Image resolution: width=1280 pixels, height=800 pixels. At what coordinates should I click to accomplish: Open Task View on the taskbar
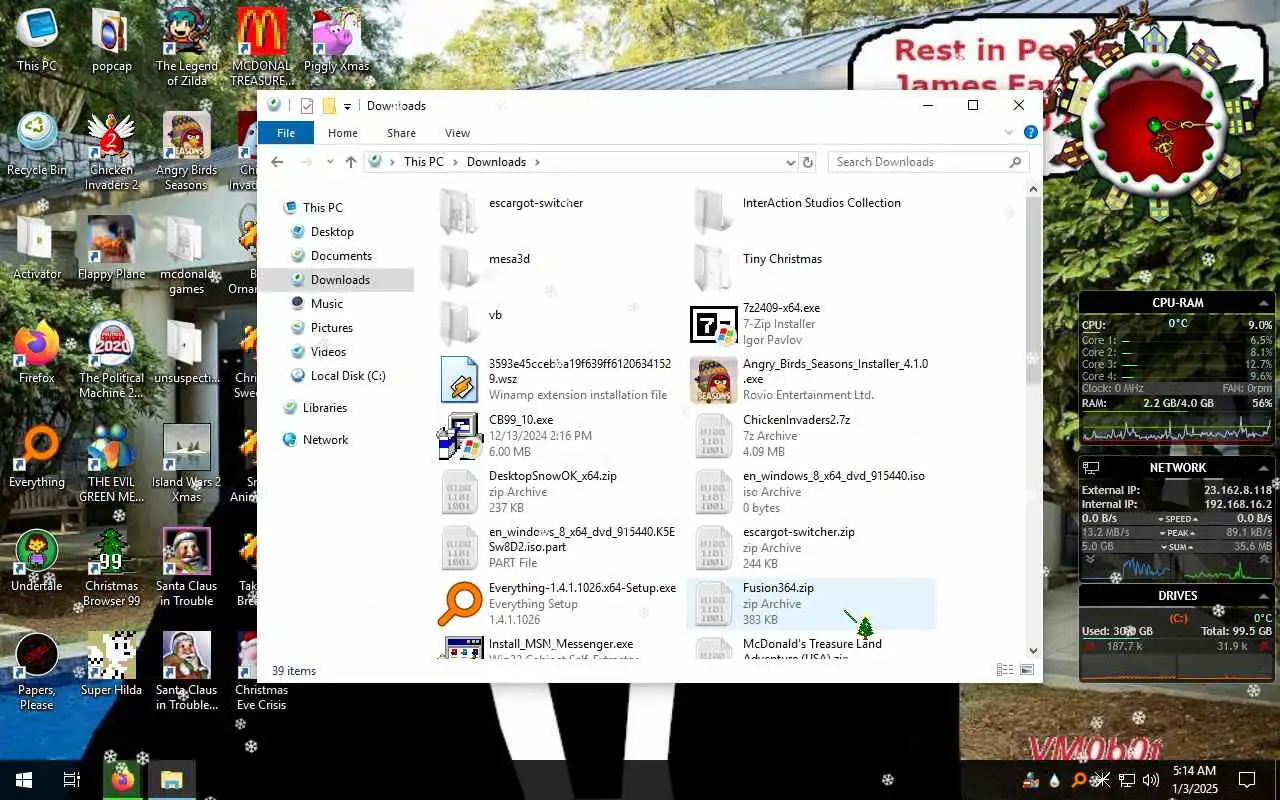72,780
